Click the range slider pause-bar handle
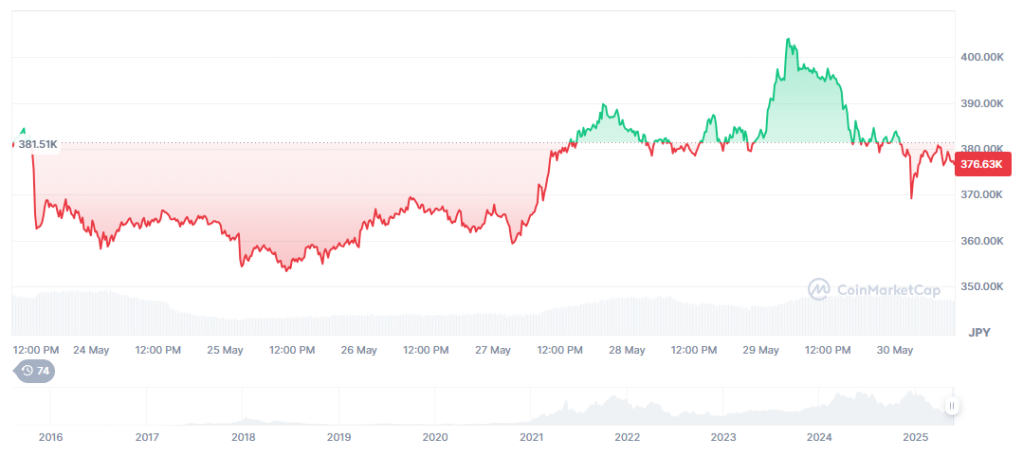Screen dimensions: 1023x457 tap(952, 405)
